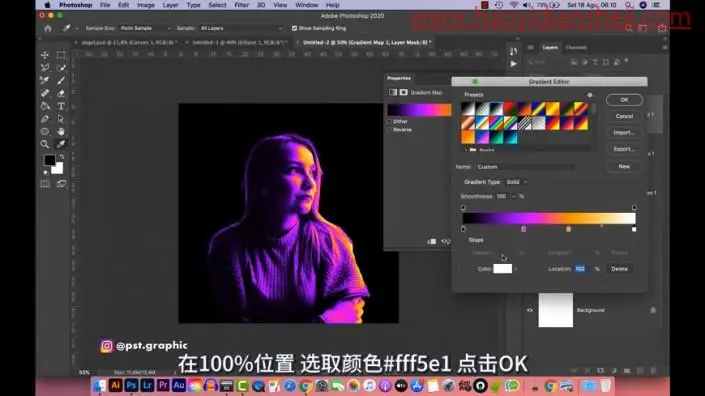This screenshot has height=396, width=705.
Task: Click the screen mode icon in toolbar
Action: (x=61, y=183)
